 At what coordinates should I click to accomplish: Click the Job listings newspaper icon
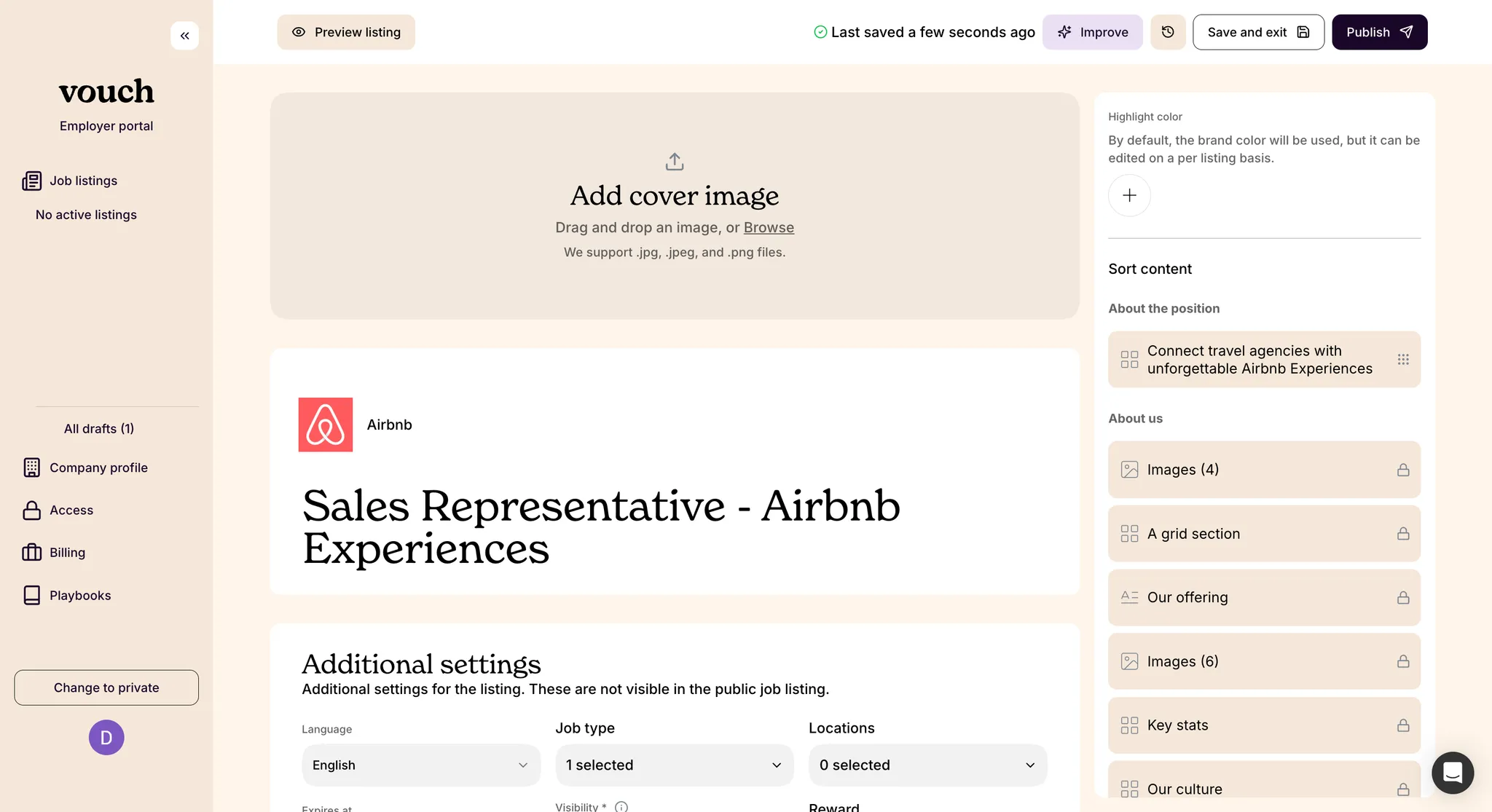coord(31,181)
